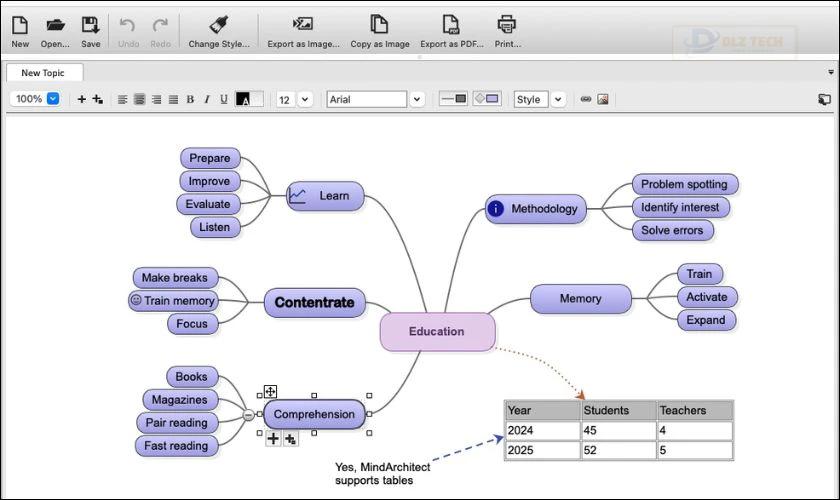
Task: Select the Make breaks subtopic
Action: pos(175,278)
